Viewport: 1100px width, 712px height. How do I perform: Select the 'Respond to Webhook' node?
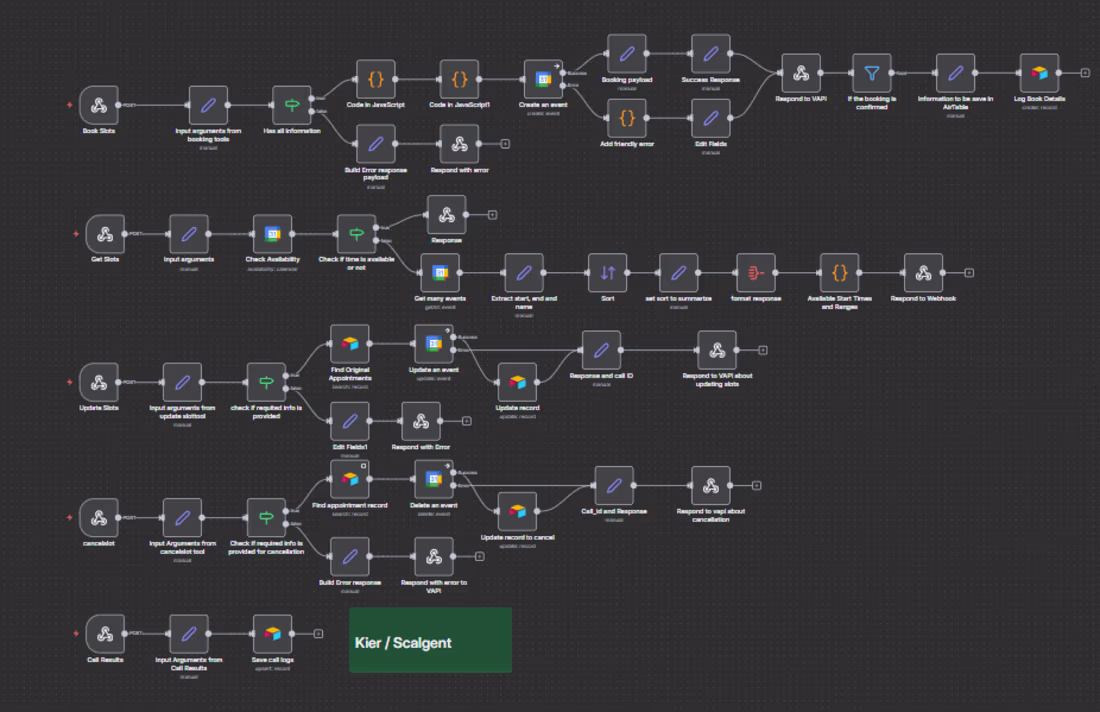[923, 273]
